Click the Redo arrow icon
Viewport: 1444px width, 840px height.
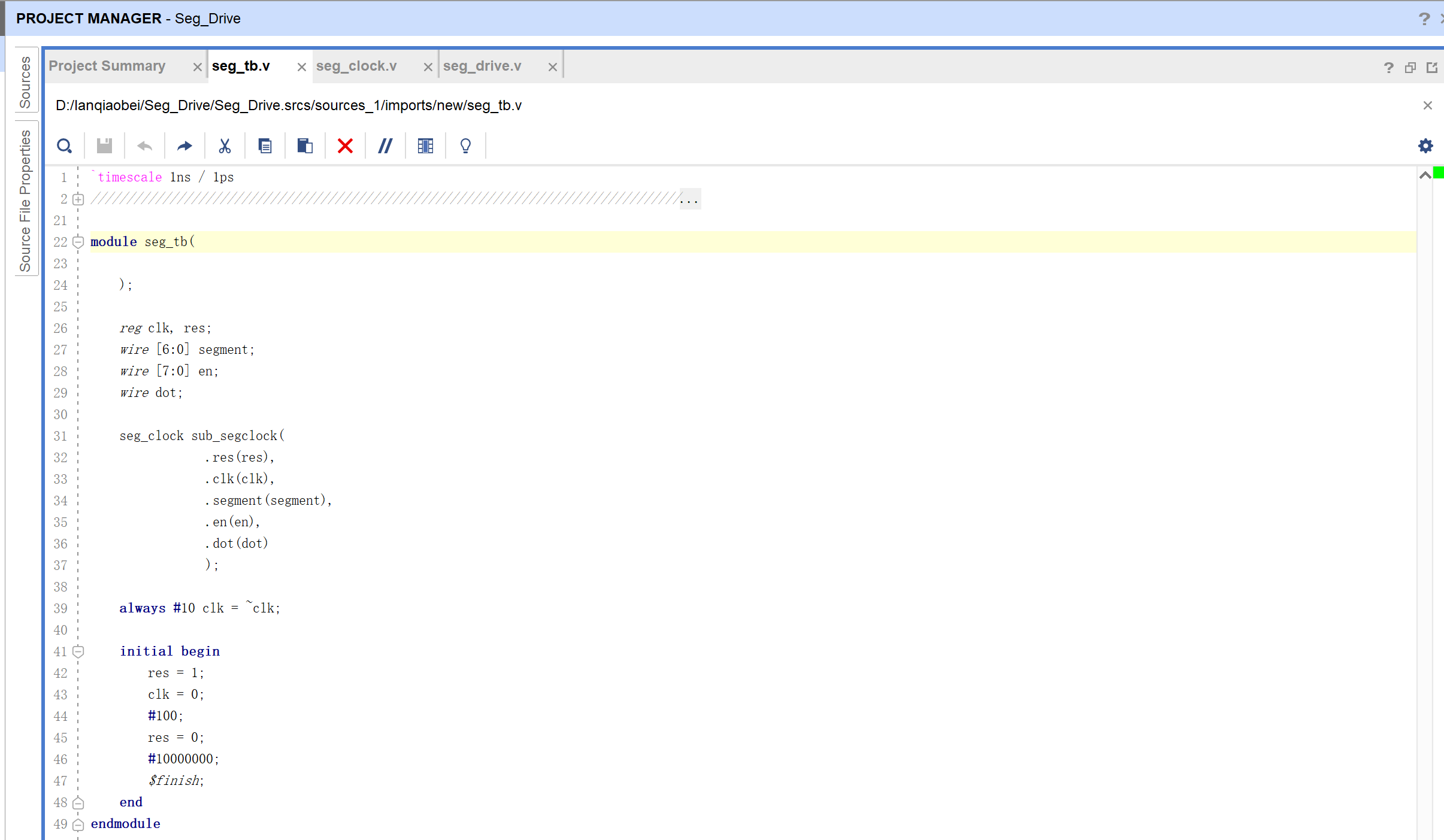point(184,146)
